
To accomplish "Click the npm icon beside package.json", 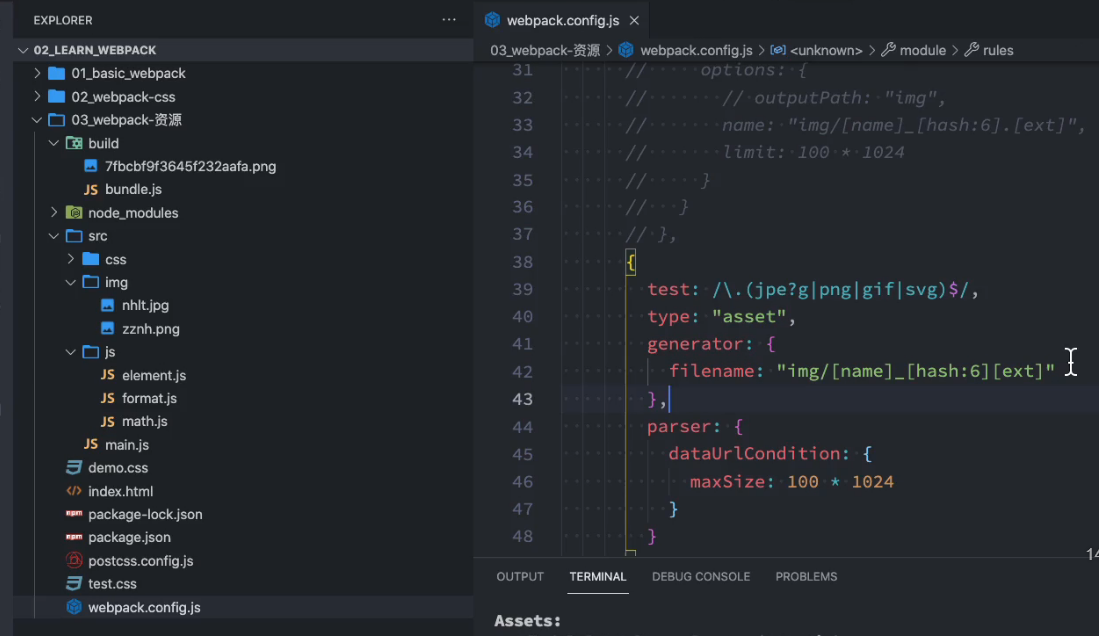I will click(74, 537).
